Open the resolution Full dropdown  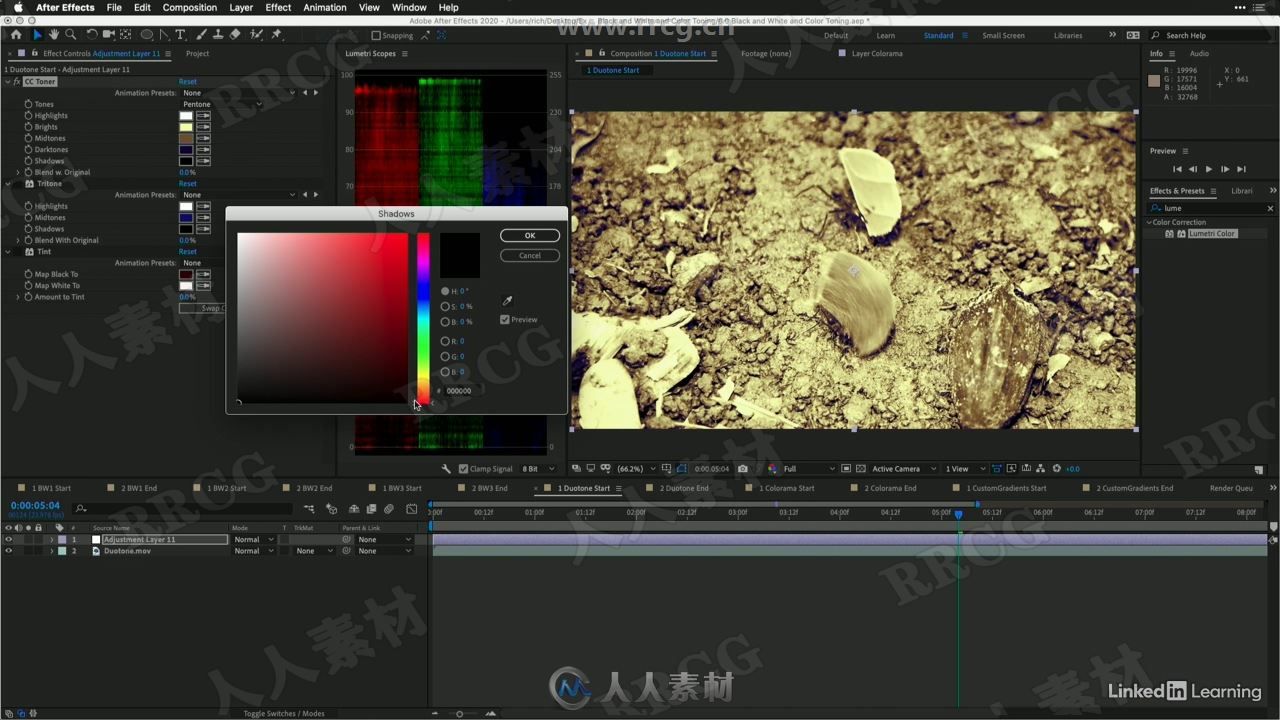(x=808, y=468)
